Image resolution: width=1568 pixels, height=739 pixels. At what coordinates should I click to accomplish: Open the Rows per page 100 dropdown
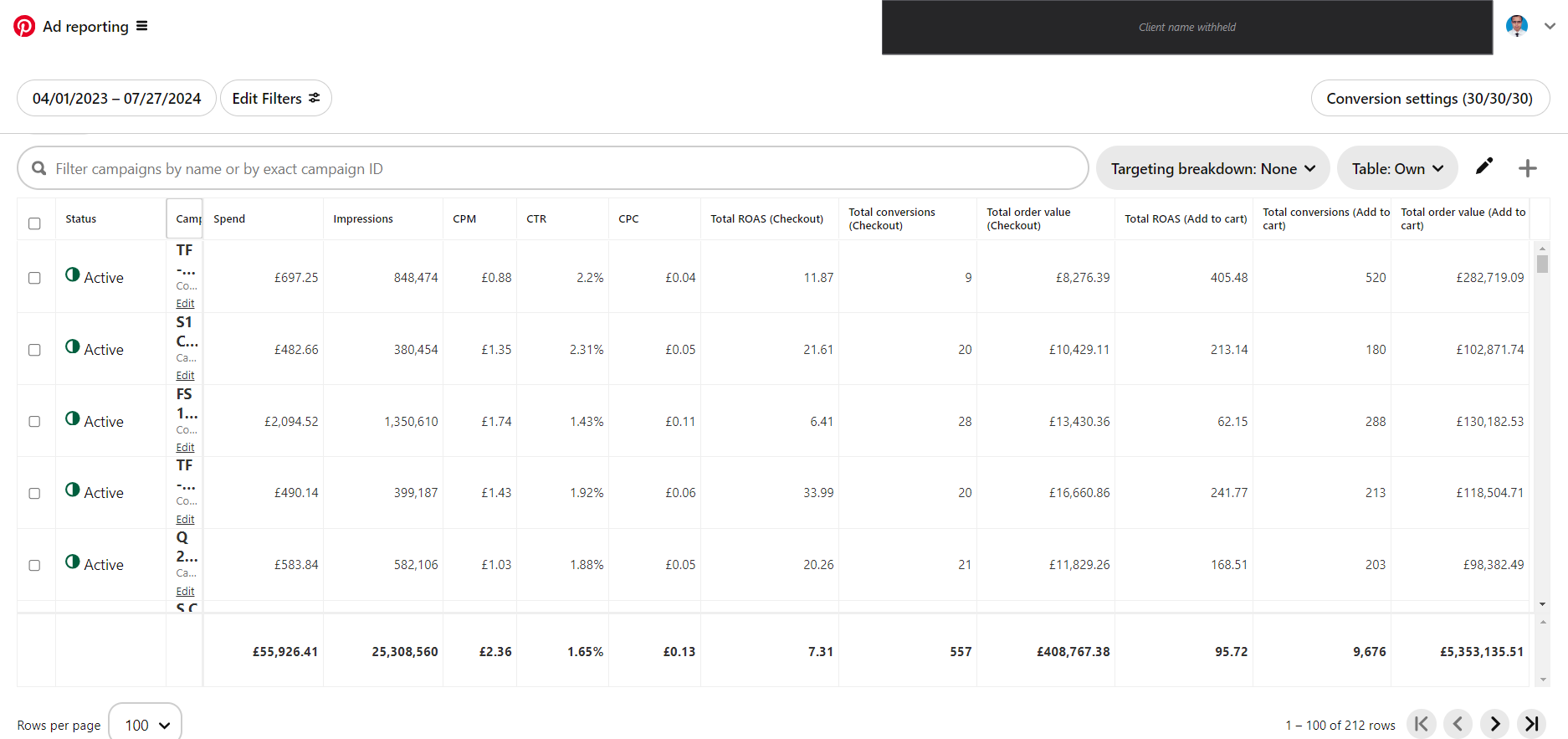point(146,724)
